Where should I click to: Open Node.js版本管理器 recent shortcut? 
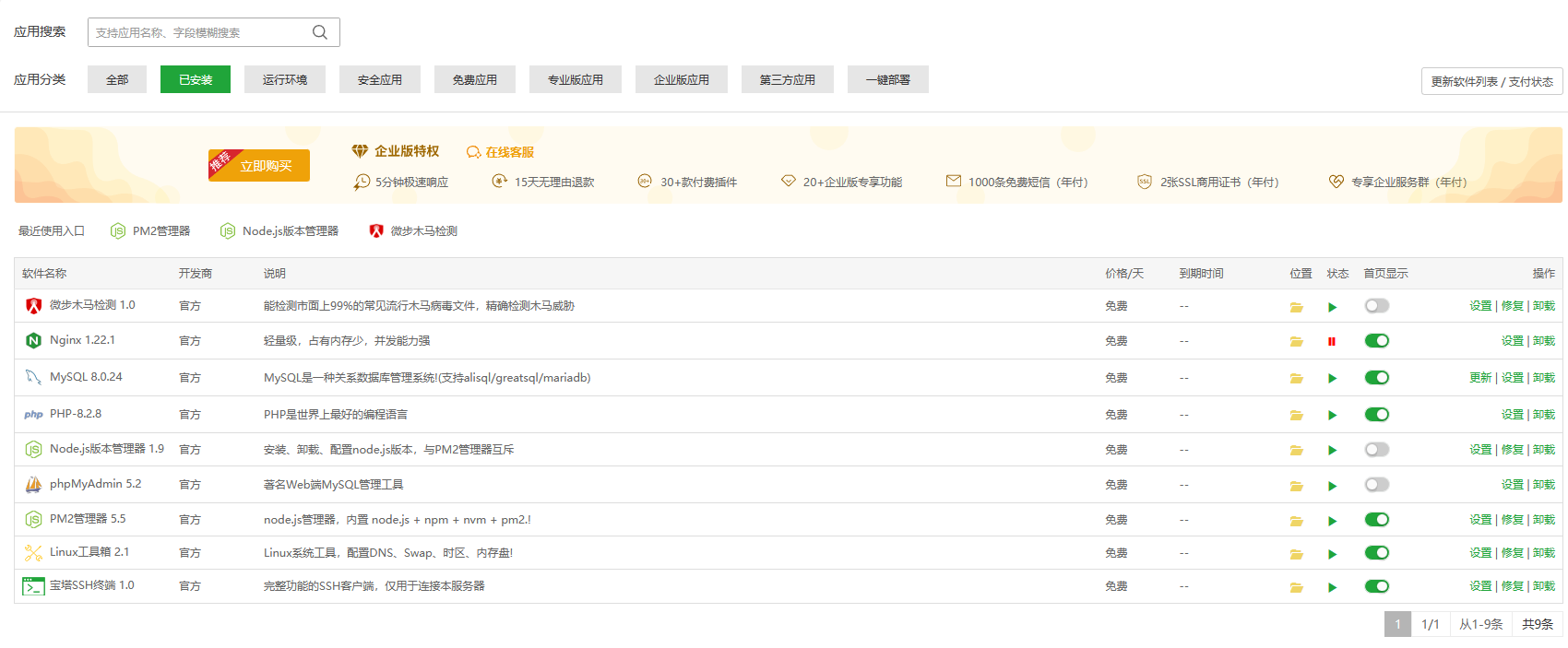[279, 231]
